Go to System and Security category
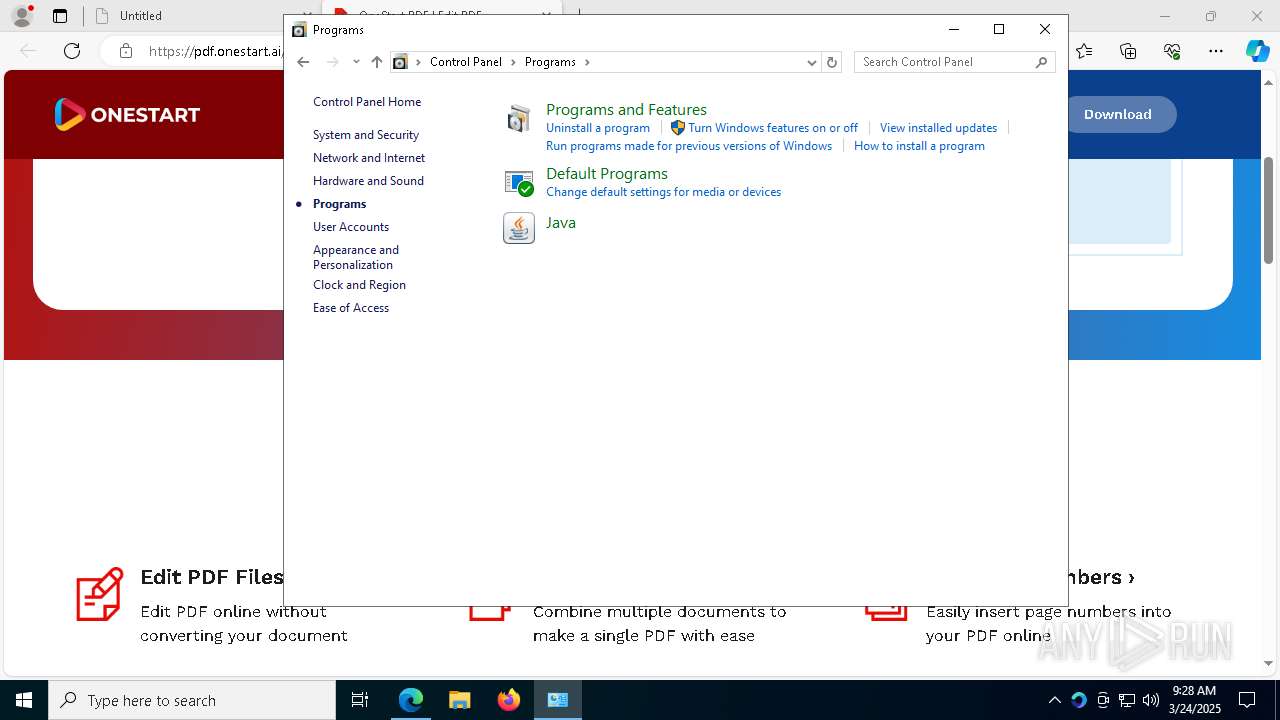 click(366, 135)
